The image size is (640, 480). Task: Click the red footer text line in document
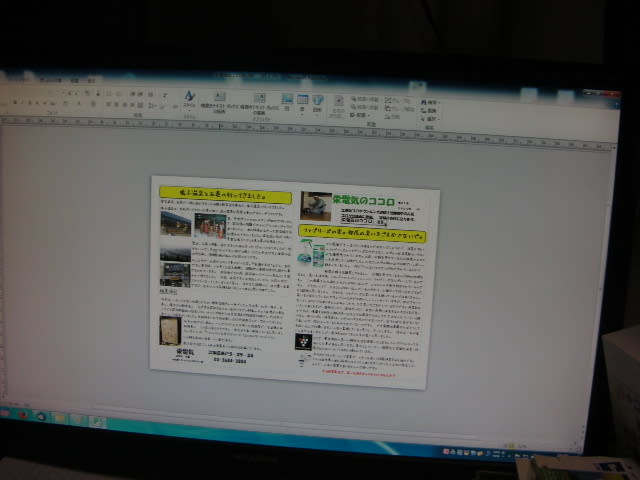point(358,373)
